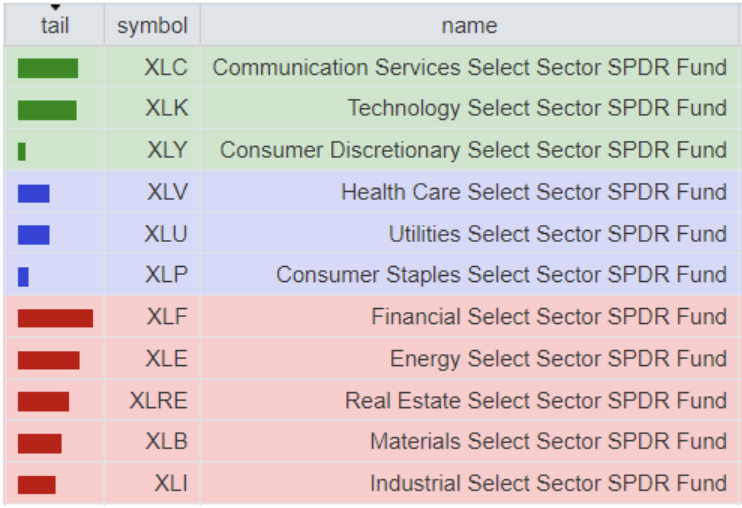Click the red tail bar for XLE
This screenshot has height=508, width=742.
tap(48, 360)
